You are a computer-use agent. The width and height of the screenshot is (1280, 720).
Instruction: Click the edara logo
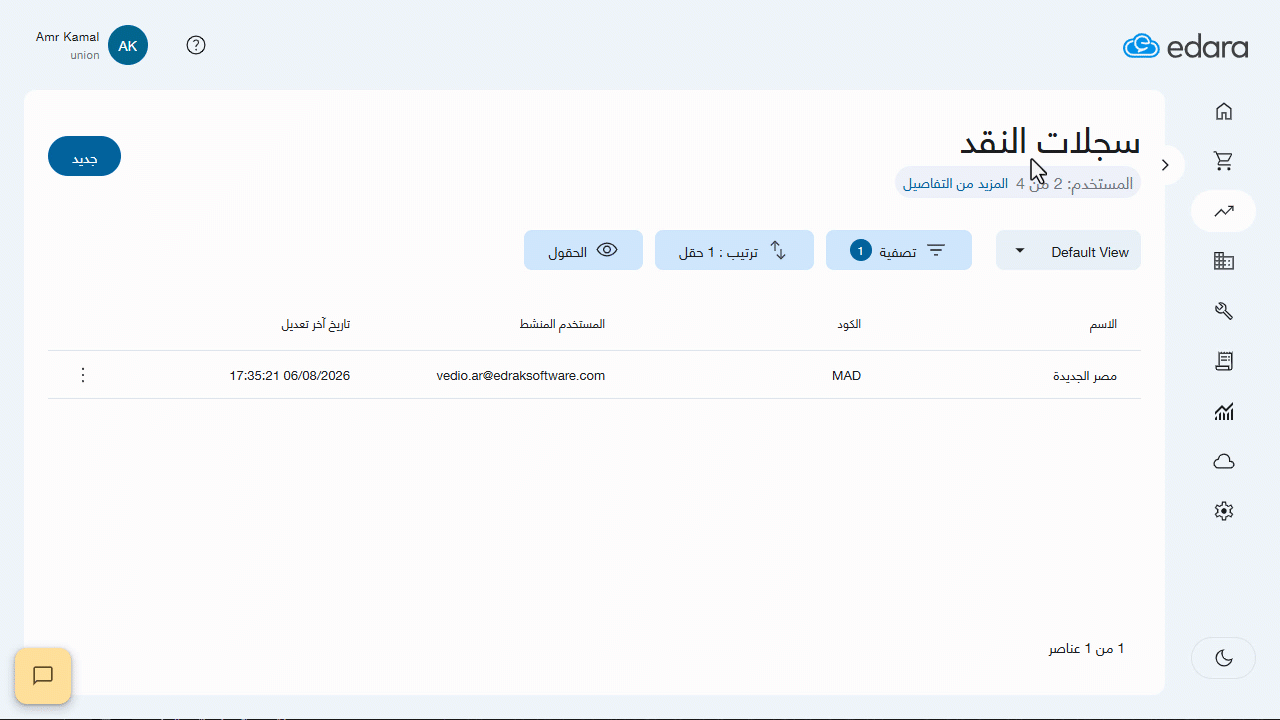[1185, 46]
